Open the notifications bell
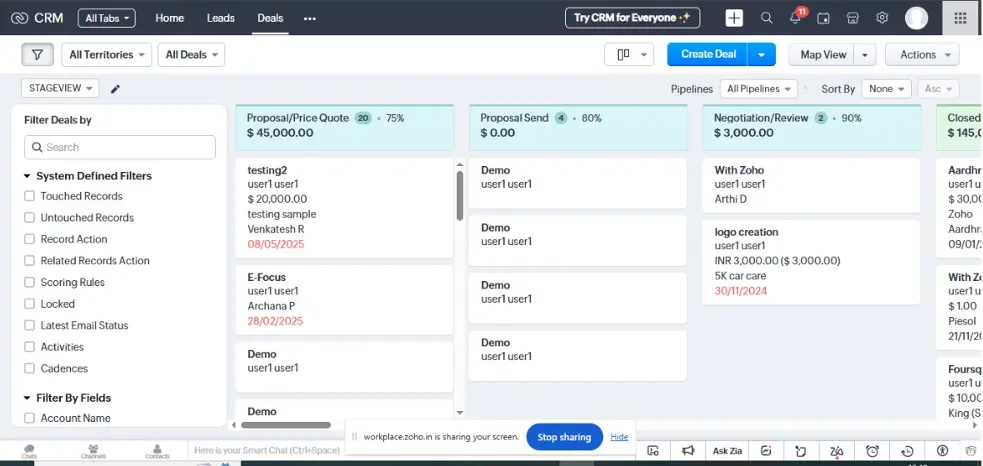 (795, 18)
